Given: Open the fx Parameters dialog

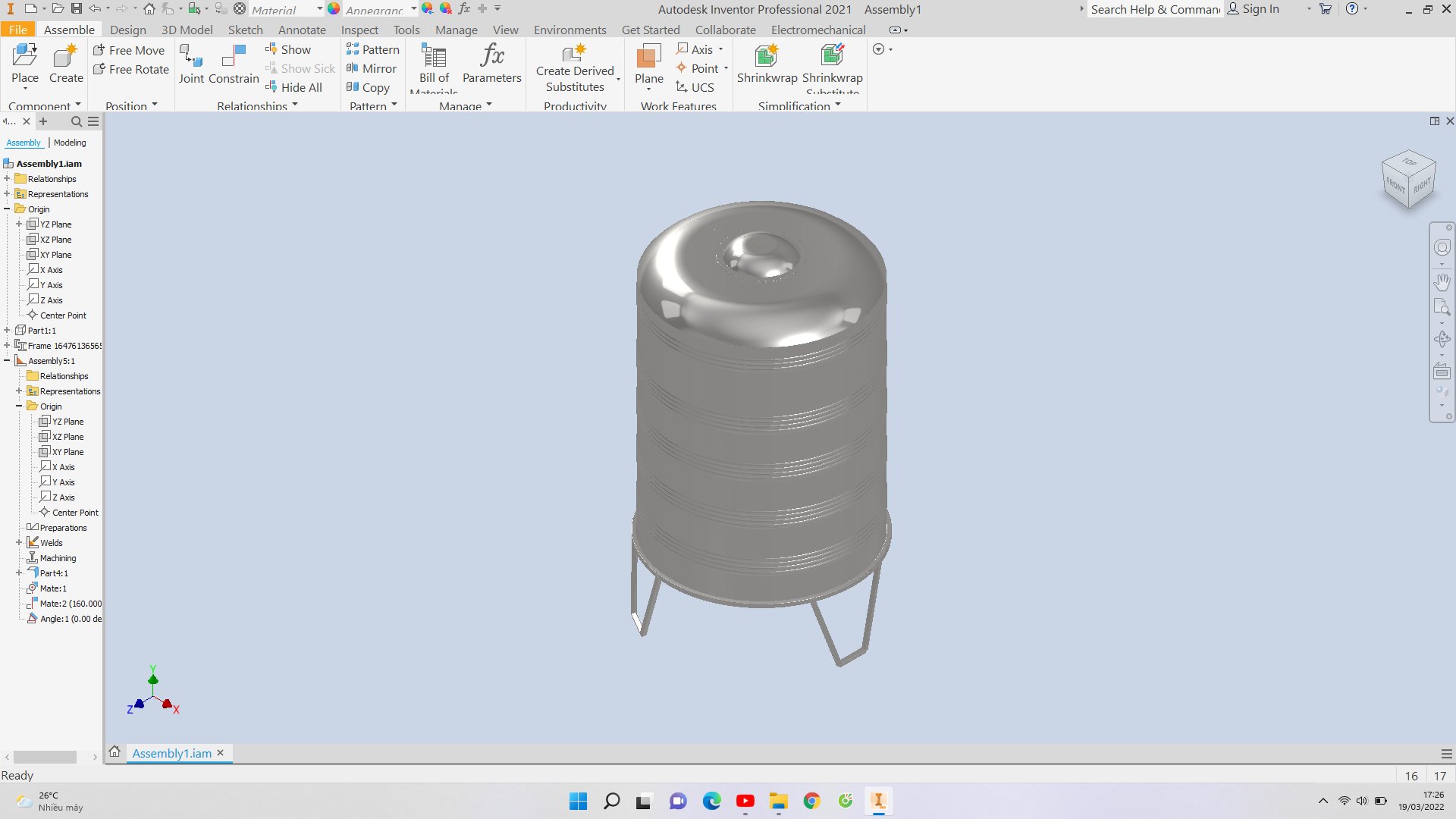Looking at the screenshot, I should 491,64.
